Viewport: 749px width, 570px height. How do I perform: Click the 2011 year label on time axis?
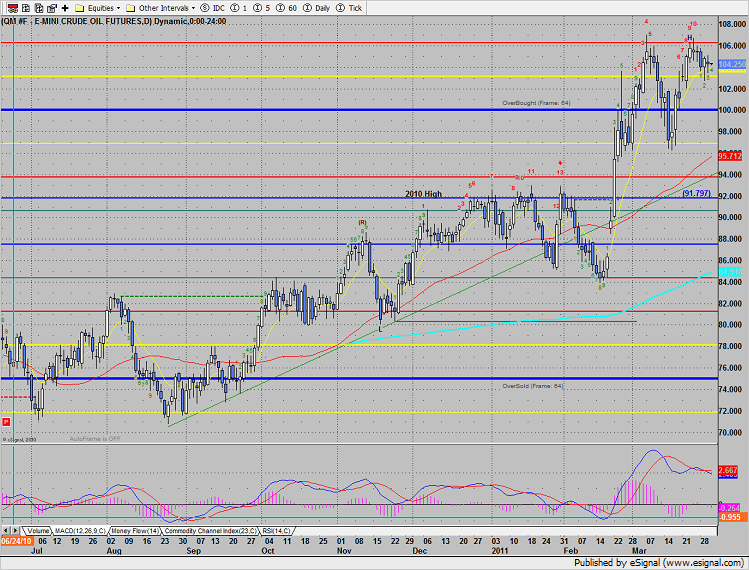tap(500, 551)
